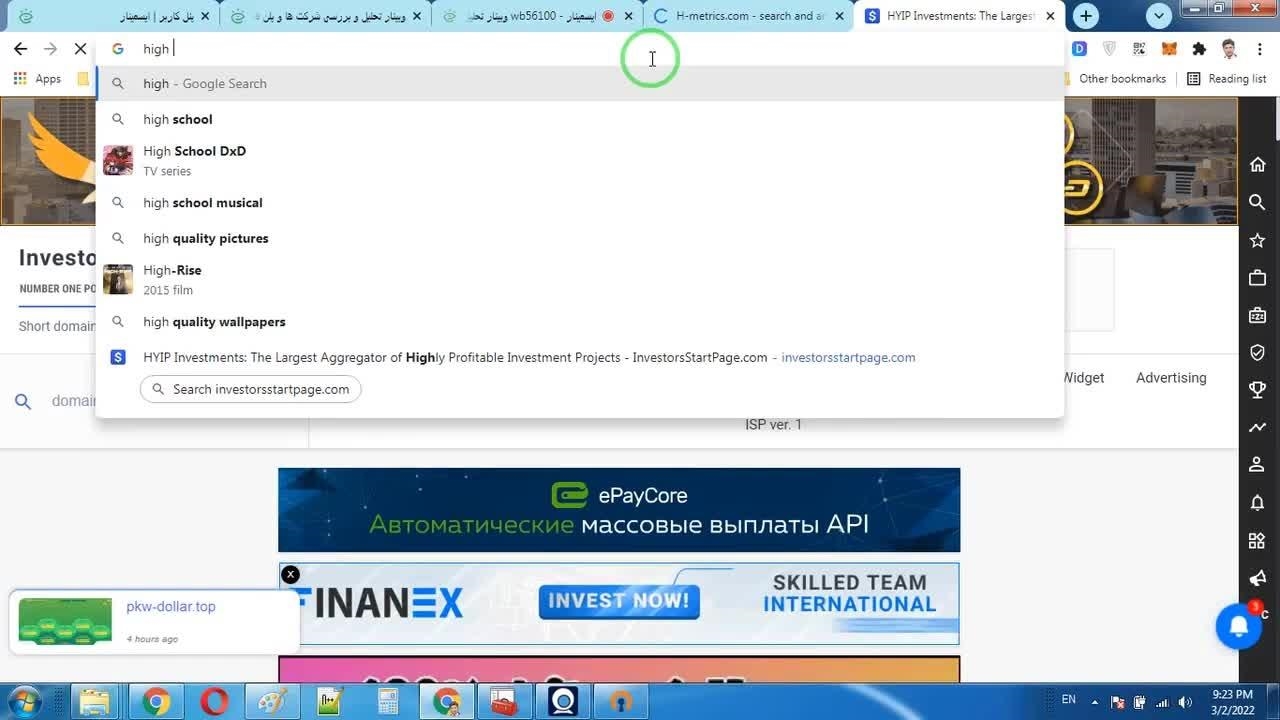Screen dimensions: 1280x720
Task: Select the "high school musical" suggestion
Action: click(203, 203)
